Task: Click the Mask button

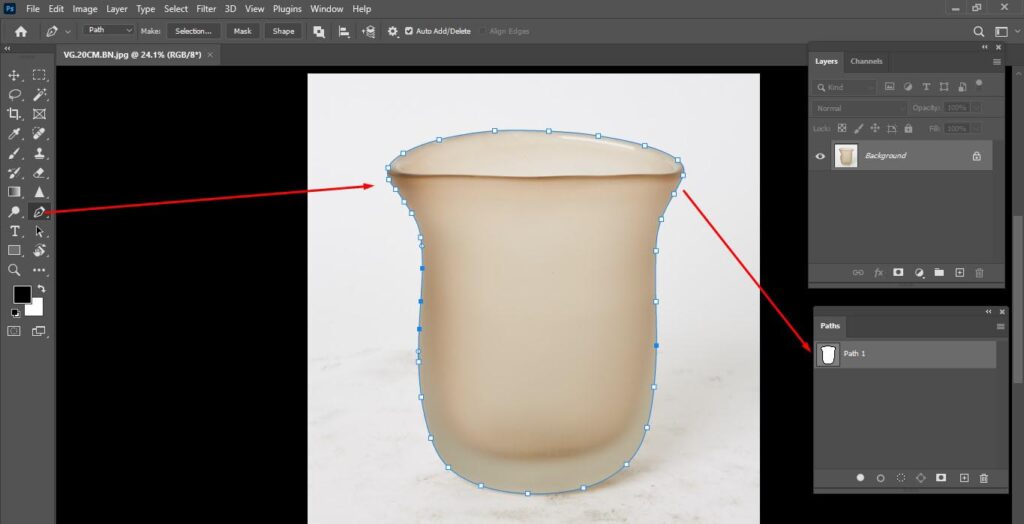Action: (x=242, y=31)
